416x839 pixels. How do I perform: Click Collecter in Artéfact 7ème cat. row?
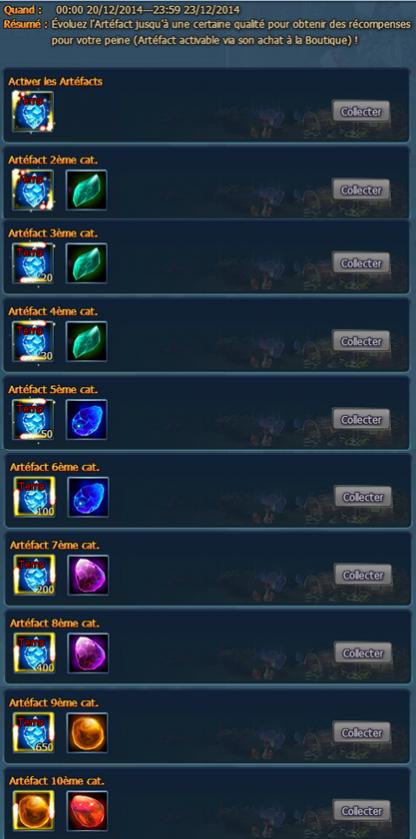363,575
